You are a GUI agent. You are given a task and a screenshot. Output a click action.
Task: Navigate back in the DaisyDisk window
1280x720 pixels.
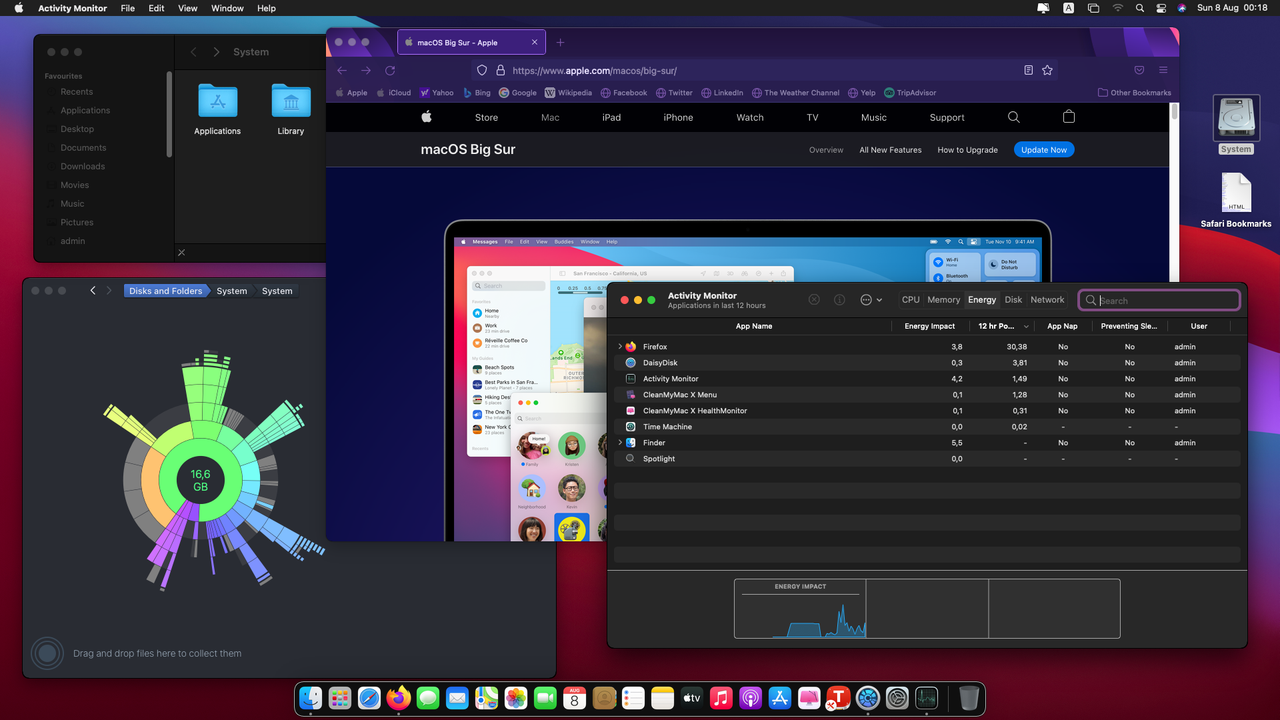(x=93, y=291)
